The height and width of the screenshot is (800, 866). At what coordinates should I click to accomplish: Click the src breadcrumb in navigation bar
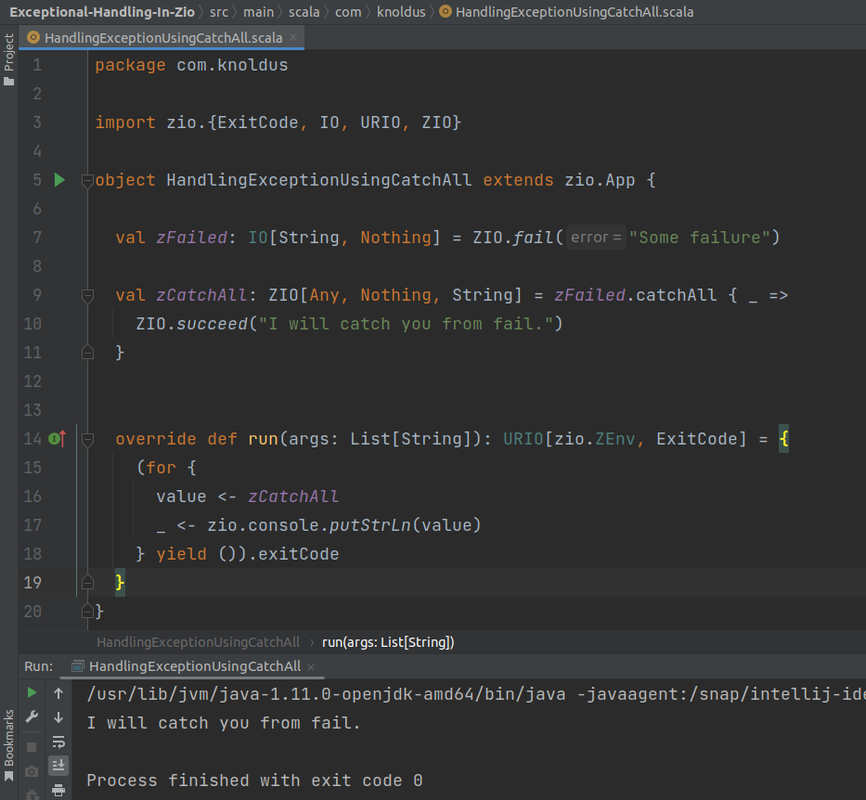[219, 12]
